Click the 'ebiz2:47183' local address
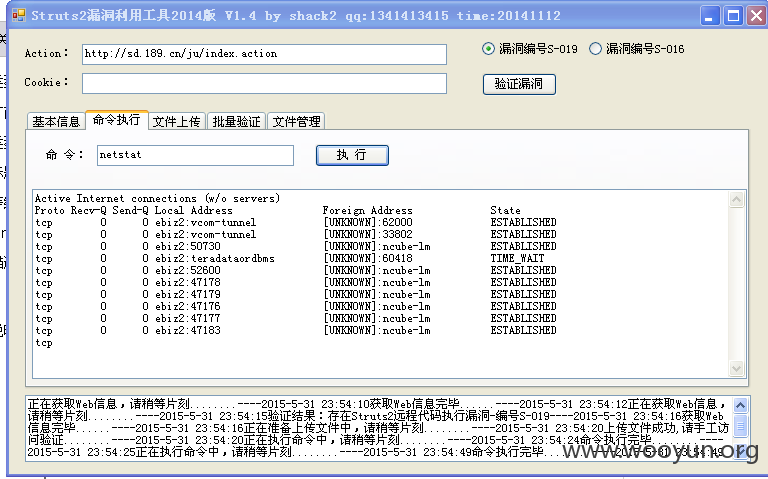This screenshot has height=479, width=768. (x=188, y=331)
